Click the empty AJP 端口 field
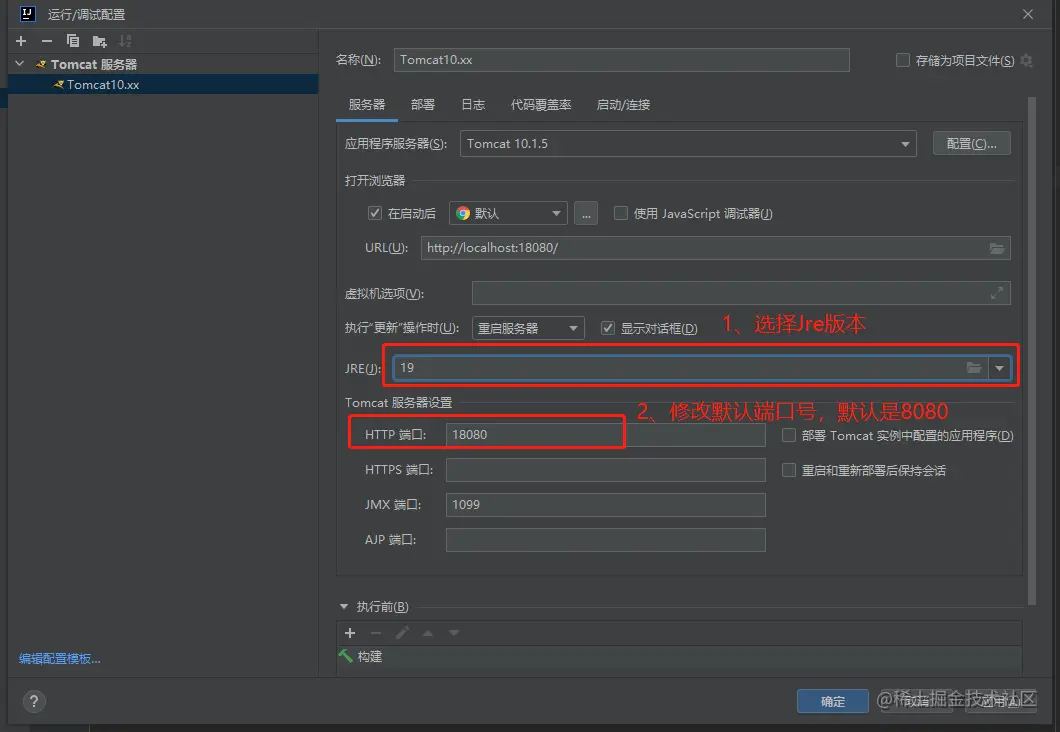 [605, 540]
